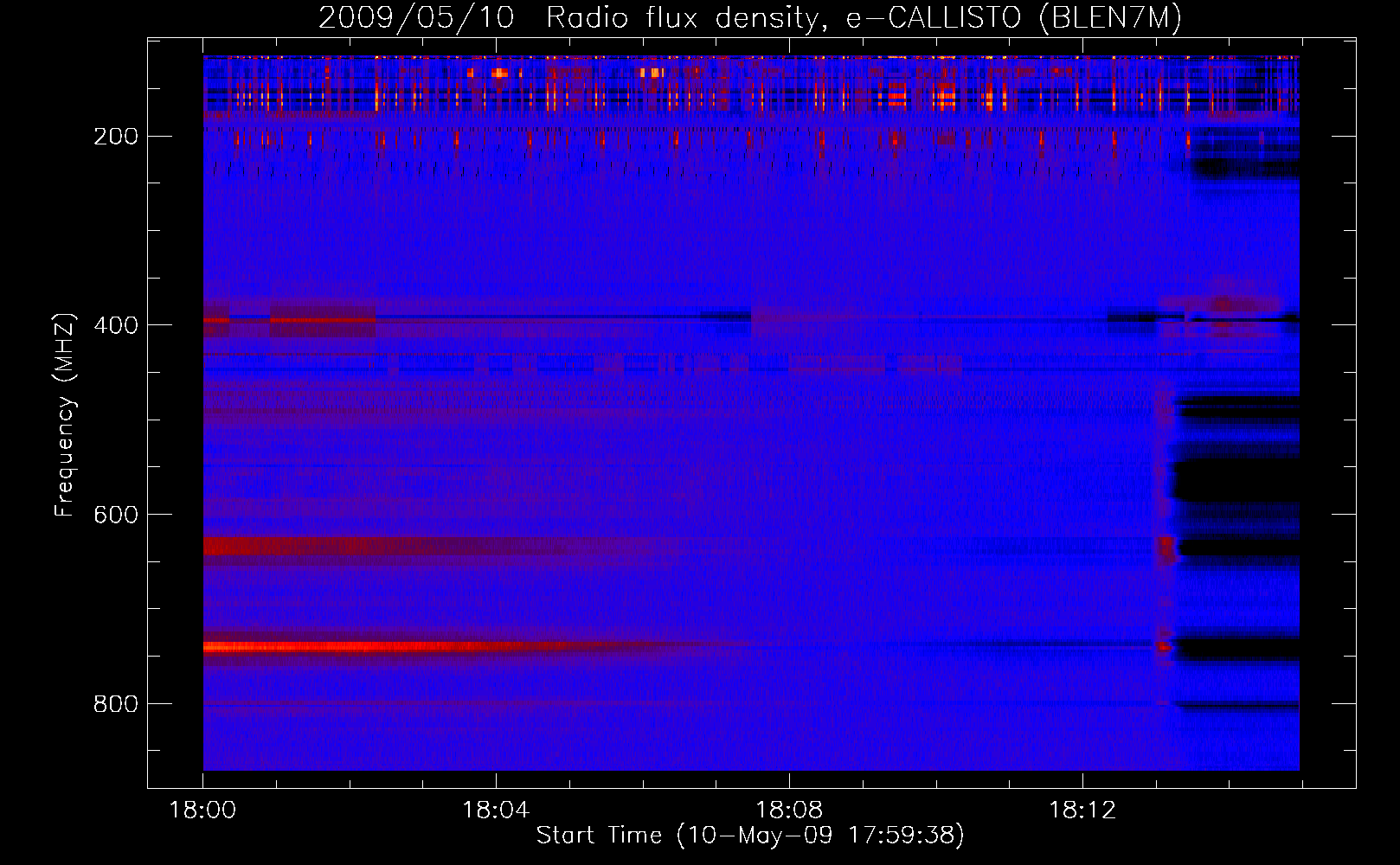Click the 18:08 time tick label
Screen dimensions: 1400x865
click(789, 810)
